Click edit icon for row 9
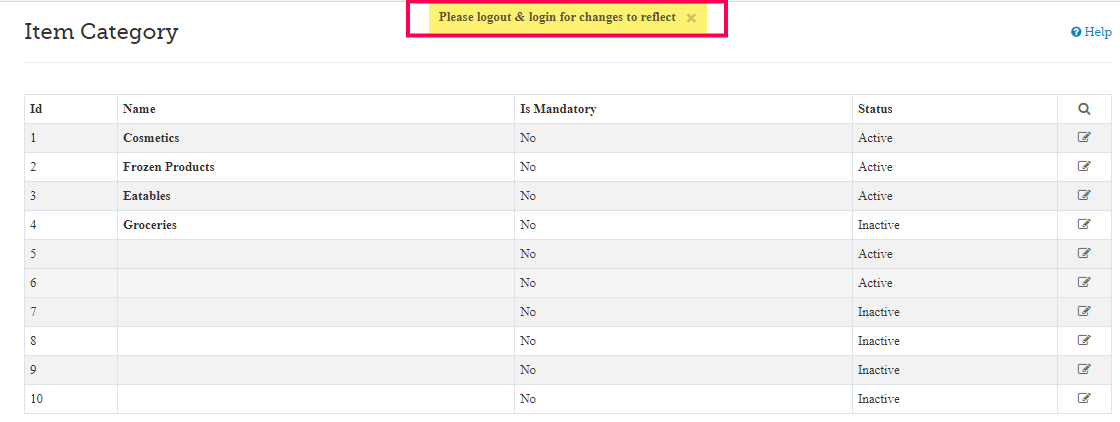Image resolution: width=1120 pixels, height=422 pixels. 1084,370
